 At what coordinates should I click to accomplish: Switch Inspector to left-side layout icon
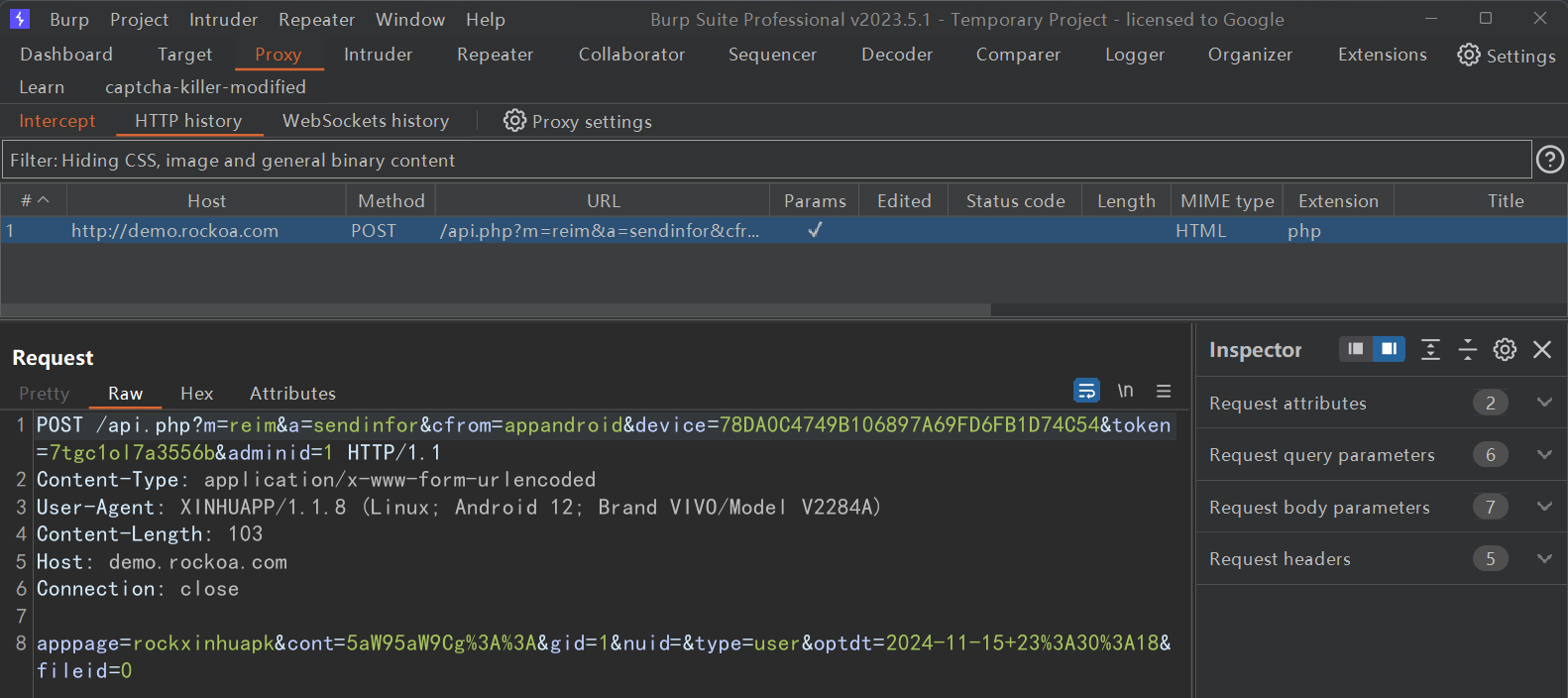(1355, 349)
